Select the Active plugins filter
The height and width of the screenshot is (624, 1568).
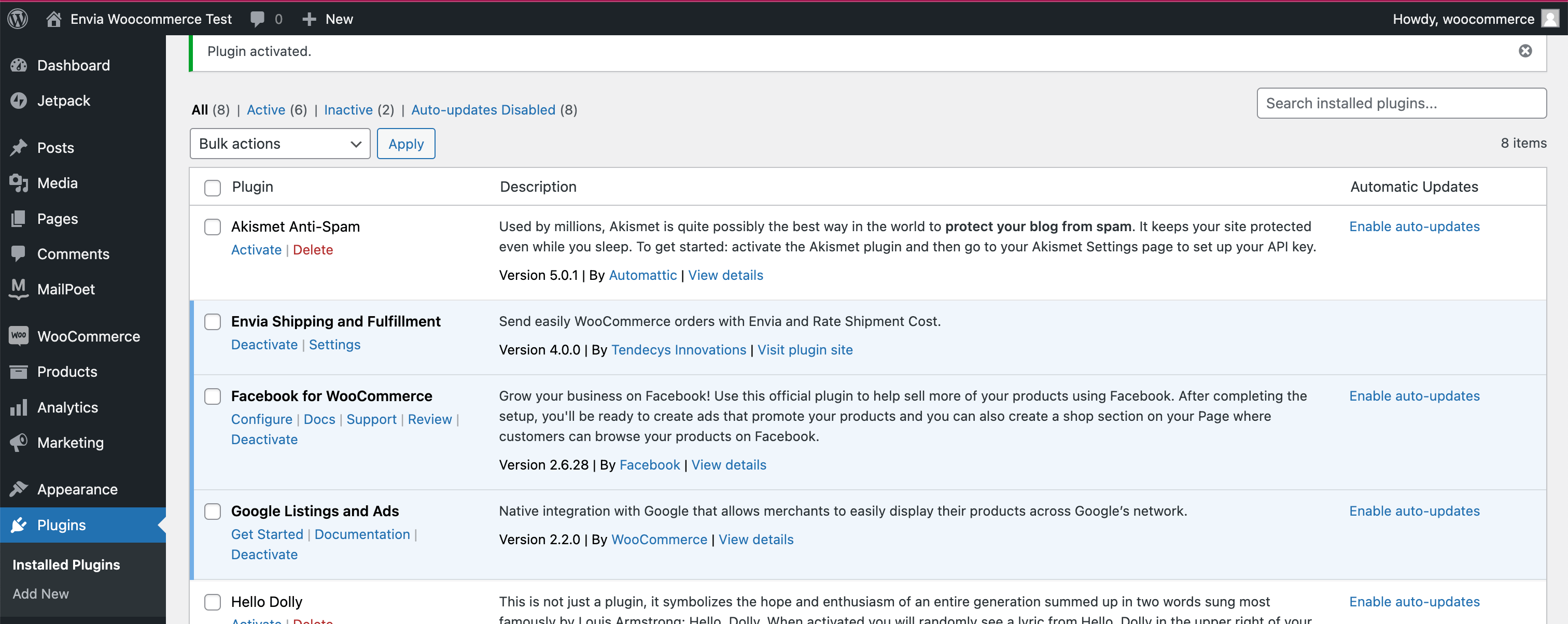266,110
